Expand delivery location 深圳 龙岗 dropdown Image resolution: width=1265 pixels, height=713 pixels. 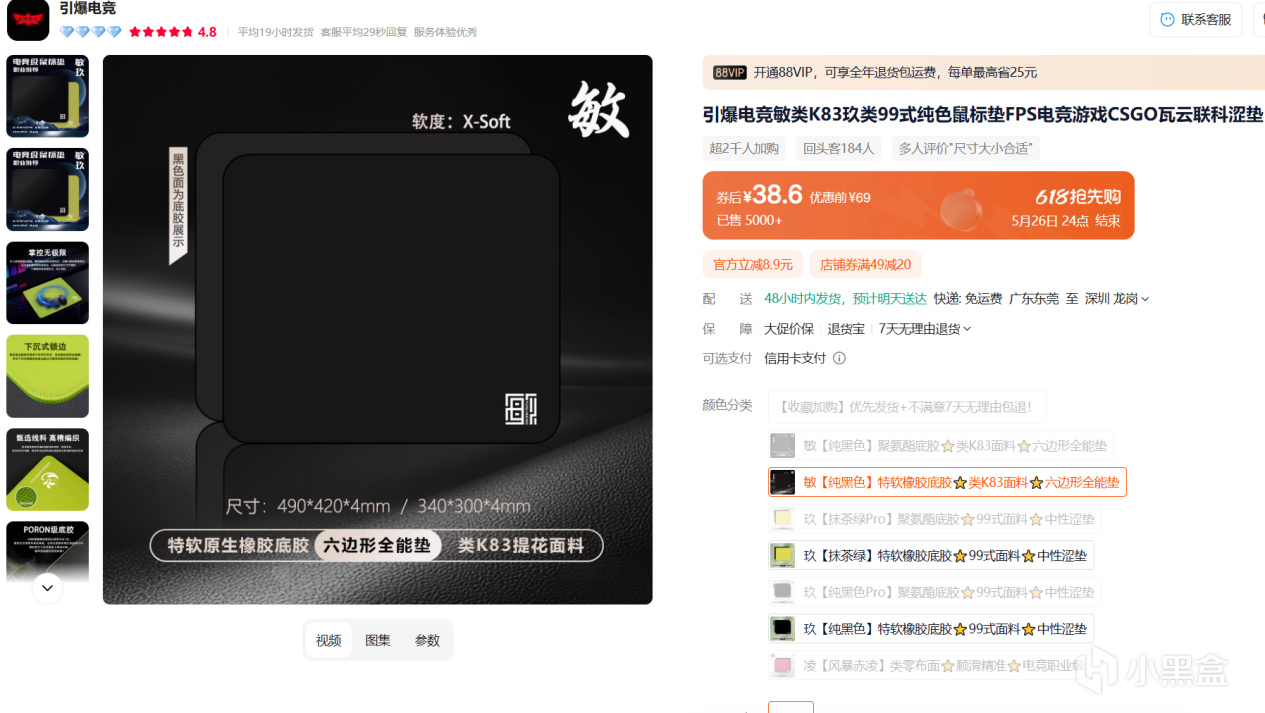(x=1117, y=299)
